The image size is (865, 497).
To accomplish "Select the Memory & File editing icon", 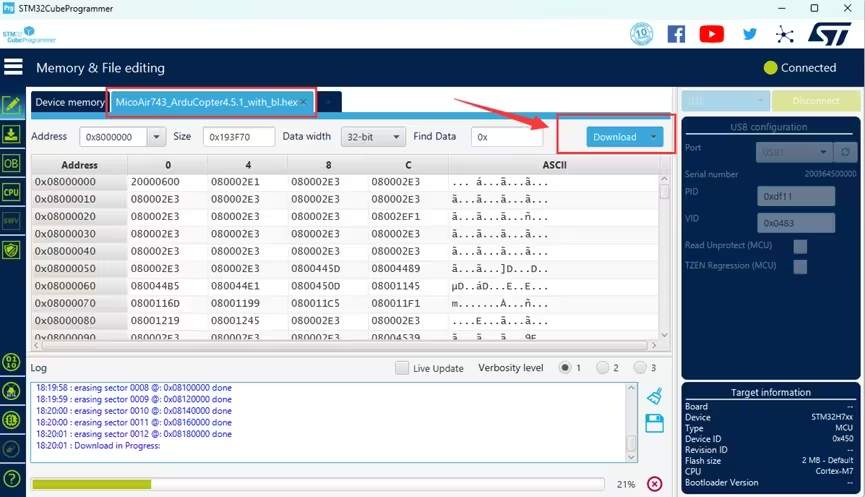I will point(12,105).
